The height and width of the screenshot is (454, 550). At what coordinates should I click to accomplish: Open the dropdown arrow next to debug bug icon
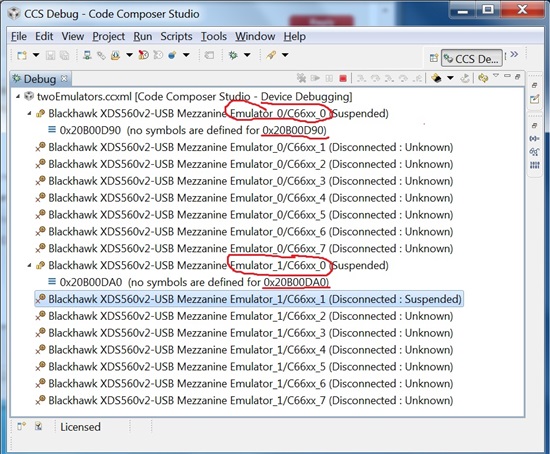coord(247,55)
